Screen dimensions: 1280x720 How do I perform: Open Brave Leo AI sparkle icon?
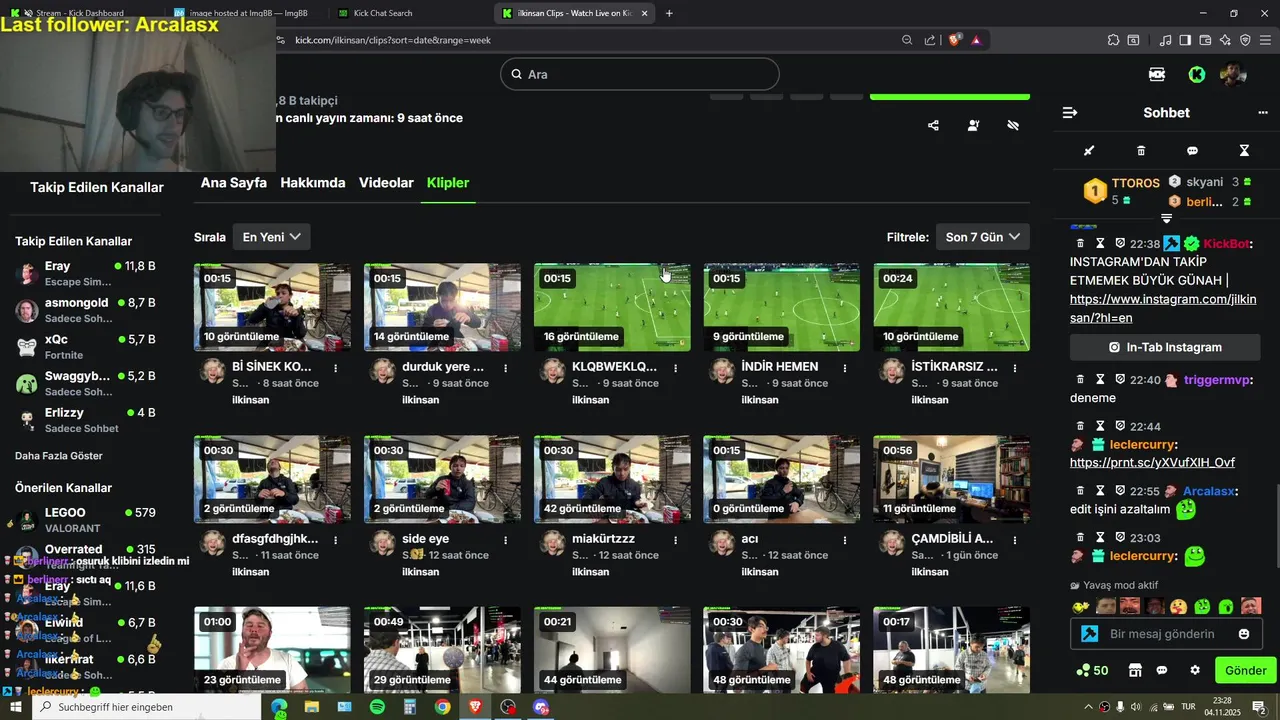(x=1225, y=40)
